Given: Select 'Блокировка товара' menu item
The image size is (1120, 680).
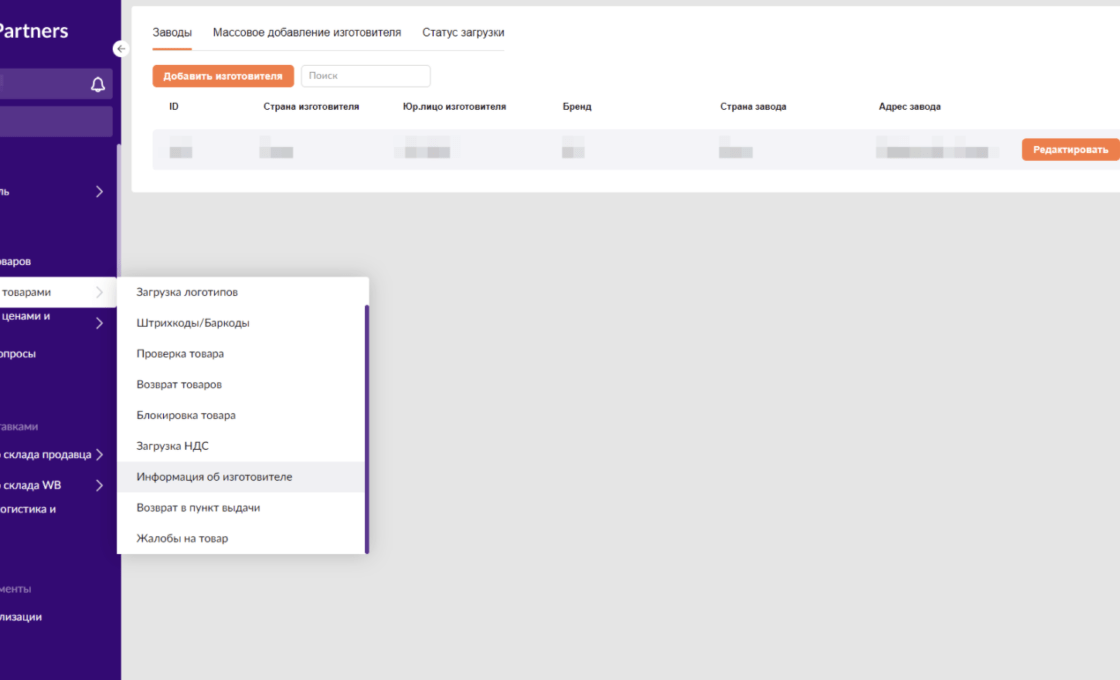Looking at the screenshot, I should point(186,415).
